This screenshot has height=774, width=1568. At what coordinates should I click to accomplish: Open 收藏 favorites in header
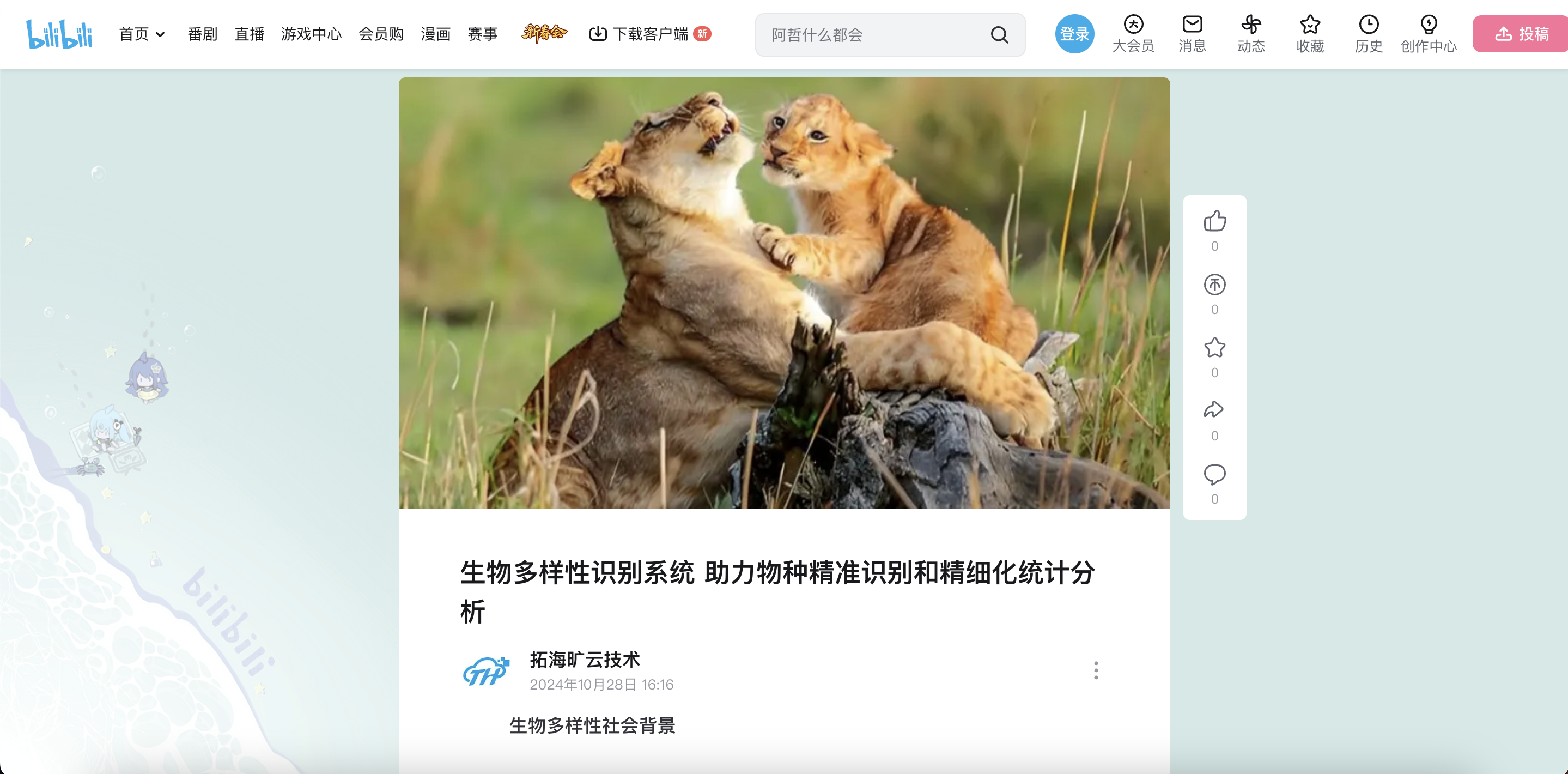pos(1310,34)
